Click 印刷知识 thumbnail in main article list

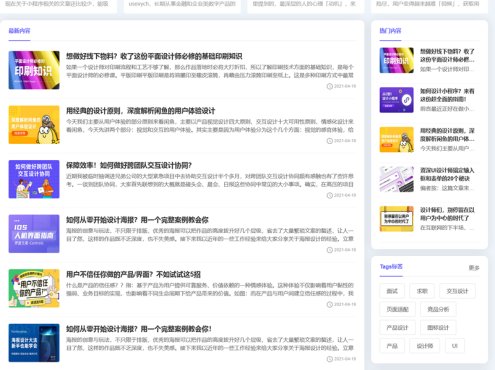(x=34, y=70)
